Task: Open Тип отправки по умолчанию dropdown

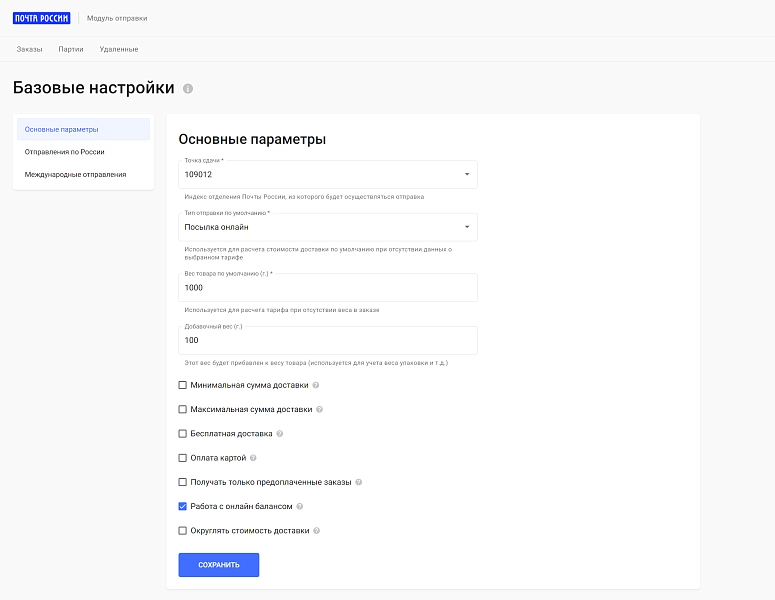Action: 328,227
